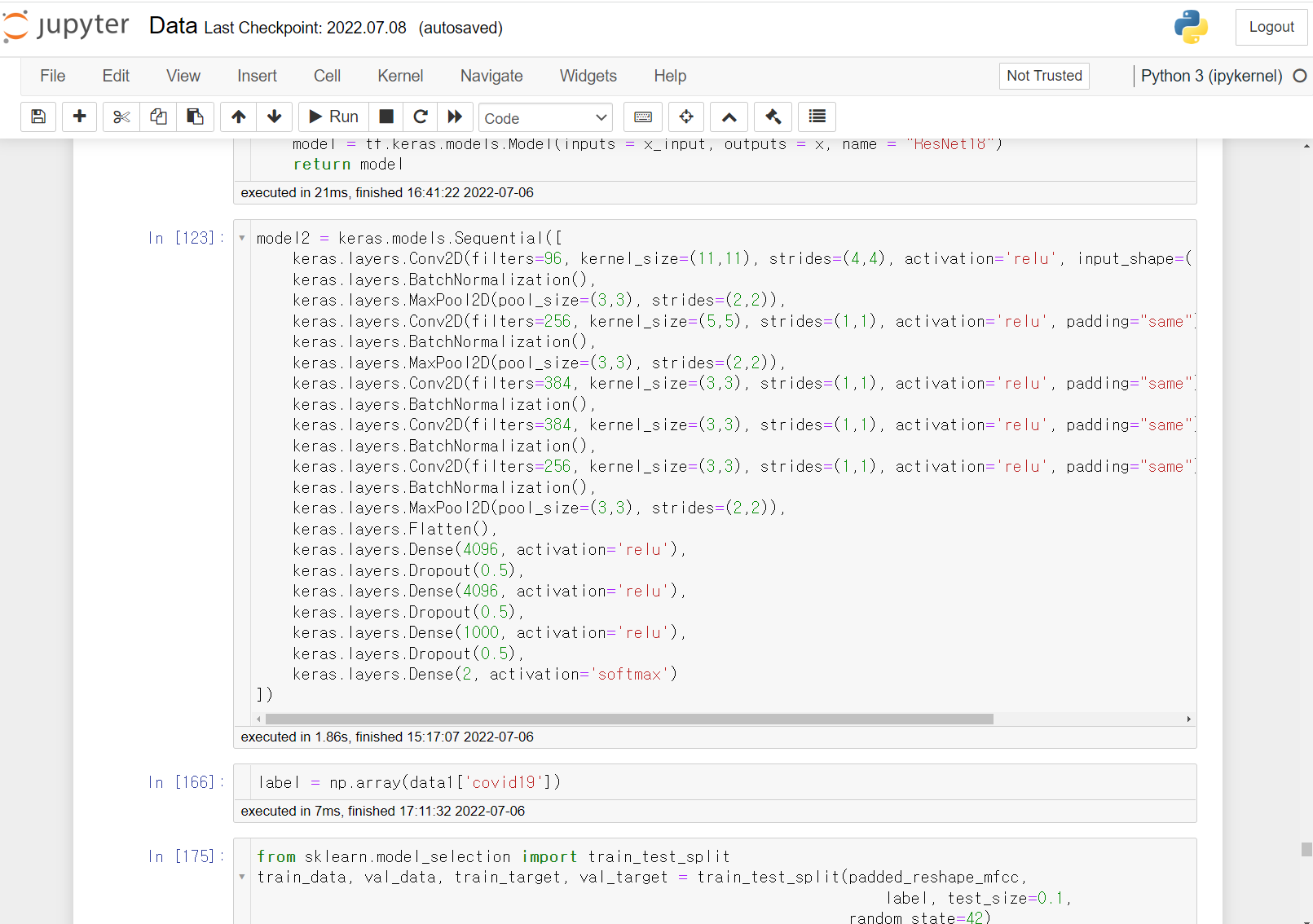The image size is (1313, 924).
Task: Copy the selected cells
Action: click(158, 117)
